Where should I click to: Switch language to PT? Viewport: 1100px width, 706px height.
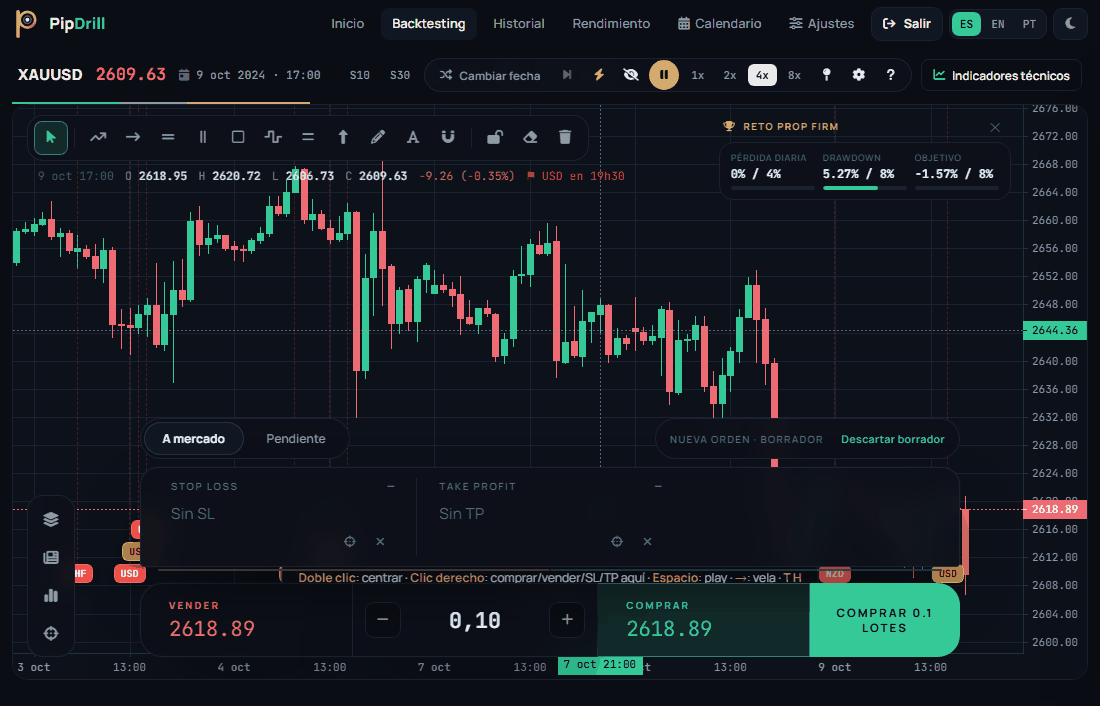point(1029,24)
